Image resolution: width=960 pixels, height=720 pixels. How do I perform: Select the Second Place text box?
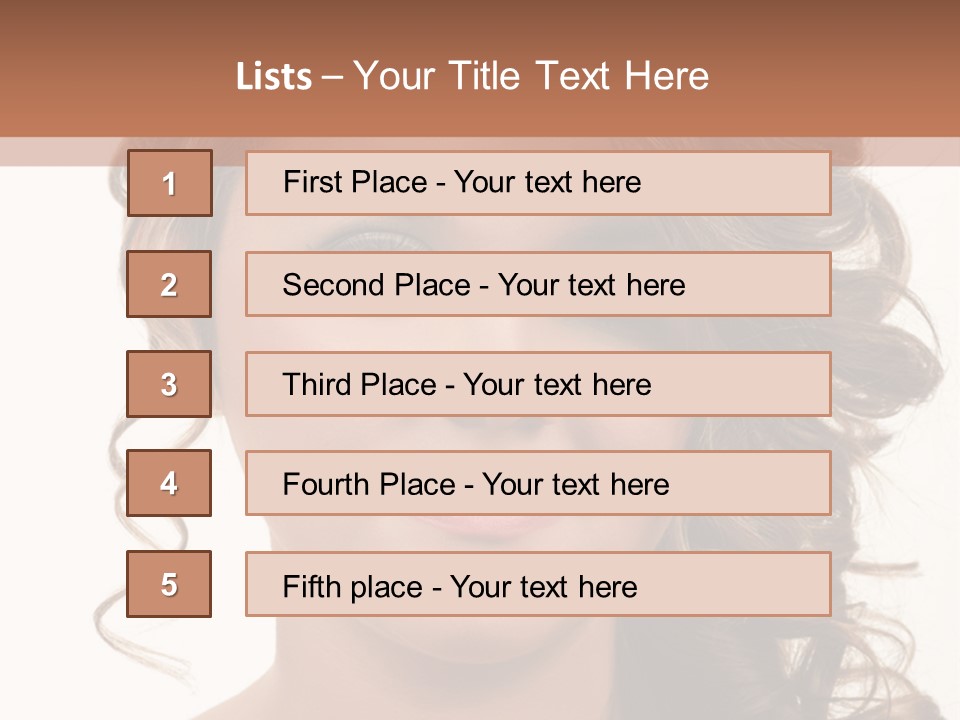coord(538,284)
